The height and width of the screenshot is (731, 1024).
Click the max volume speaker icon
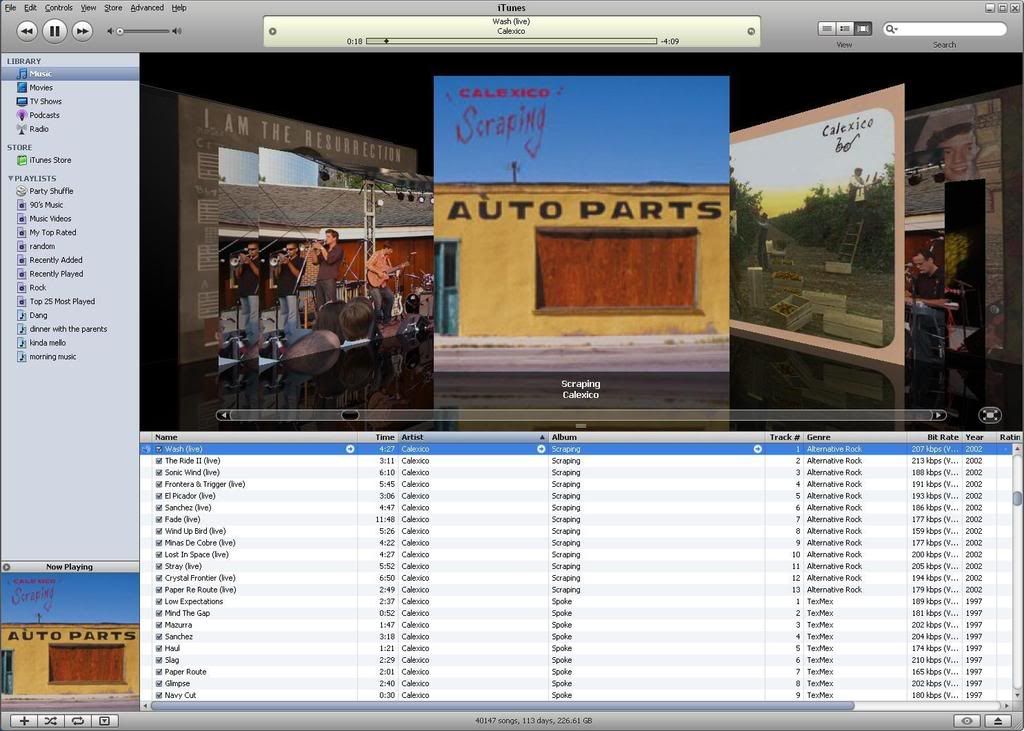click(x=177, y=31)
